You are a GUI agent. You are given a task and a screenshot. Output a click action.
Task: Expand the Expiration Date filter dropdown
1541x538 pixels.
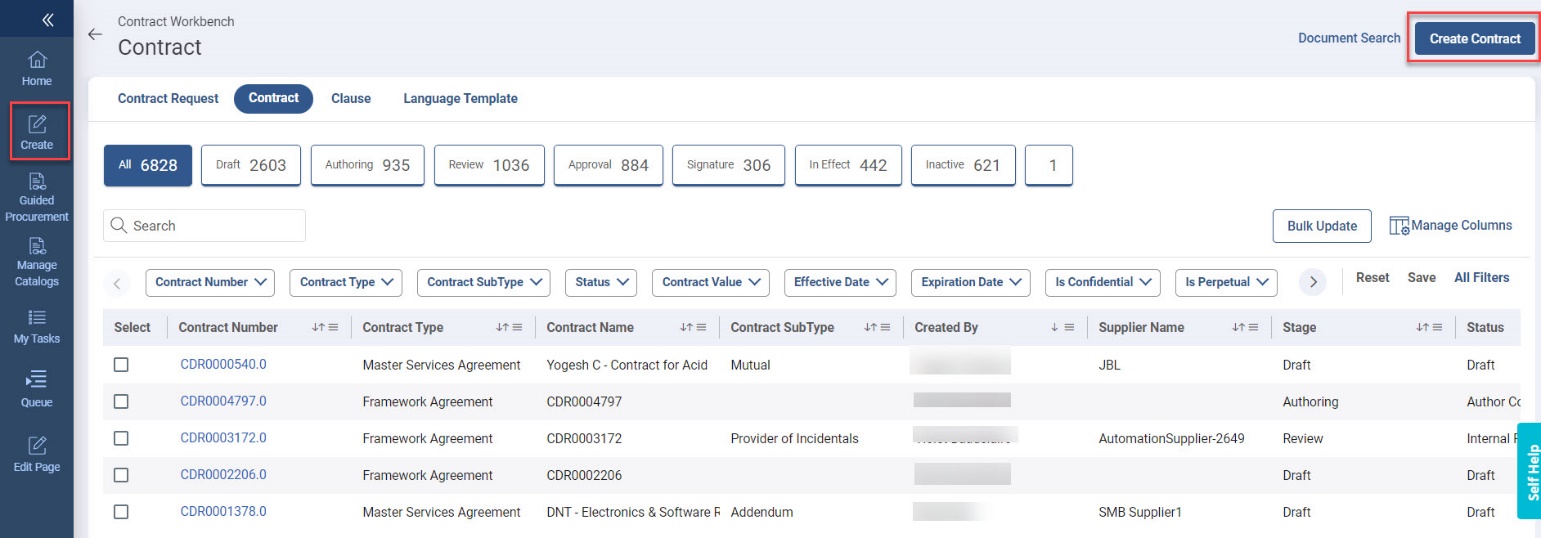(970, 282)
